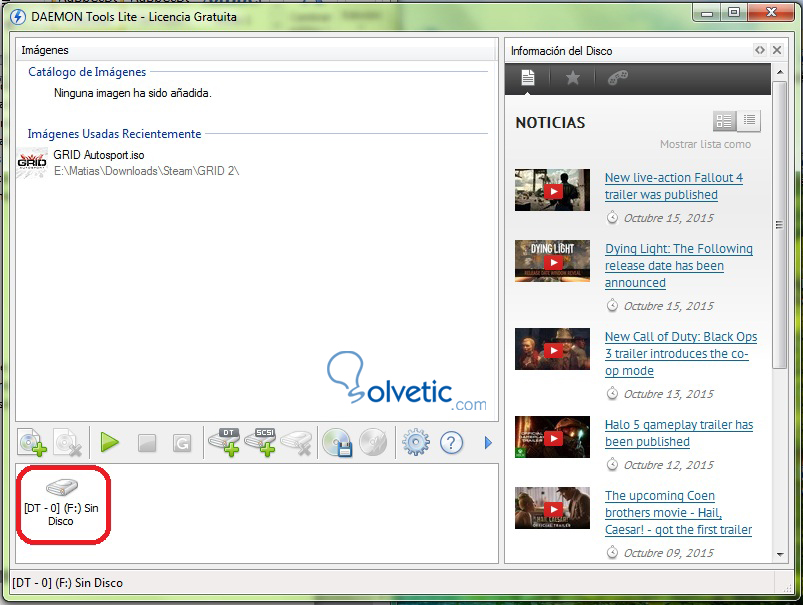Play Black Ops 3 video thumbnail
803x605 pixels.
tap(553, 349)
